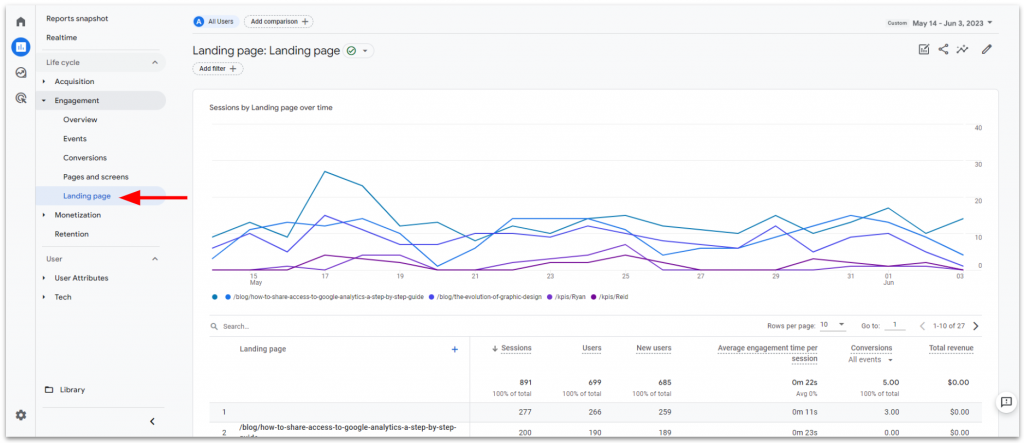The image size is (1024, 443).
Task: Open the custom date range picker
Action: (x=950, y=21)
